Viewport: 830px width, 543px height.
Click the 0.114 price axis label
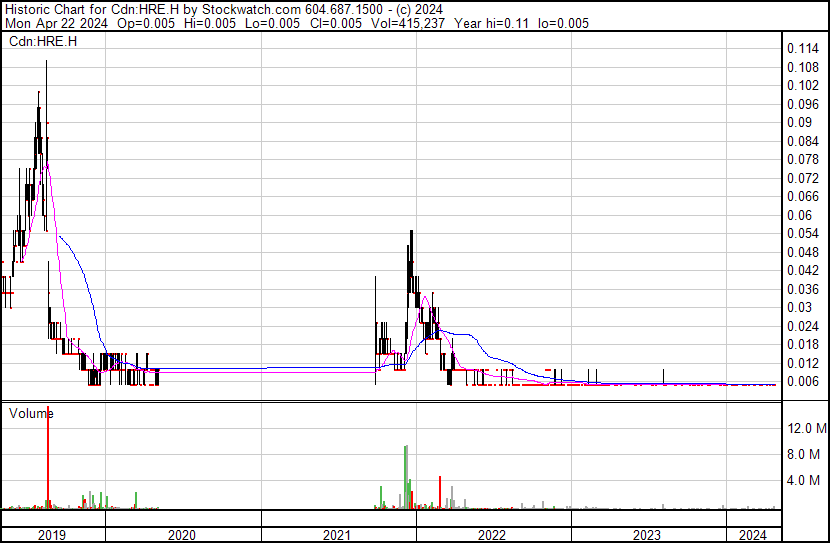point(802,48)
